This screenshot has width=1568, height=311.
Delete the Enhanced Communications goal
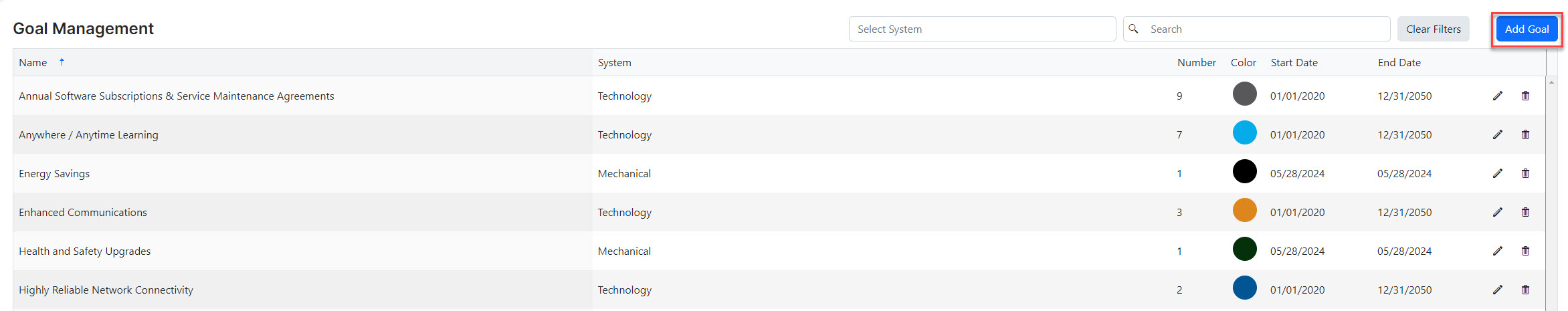pyautogui.click(x=1525, y=212)
